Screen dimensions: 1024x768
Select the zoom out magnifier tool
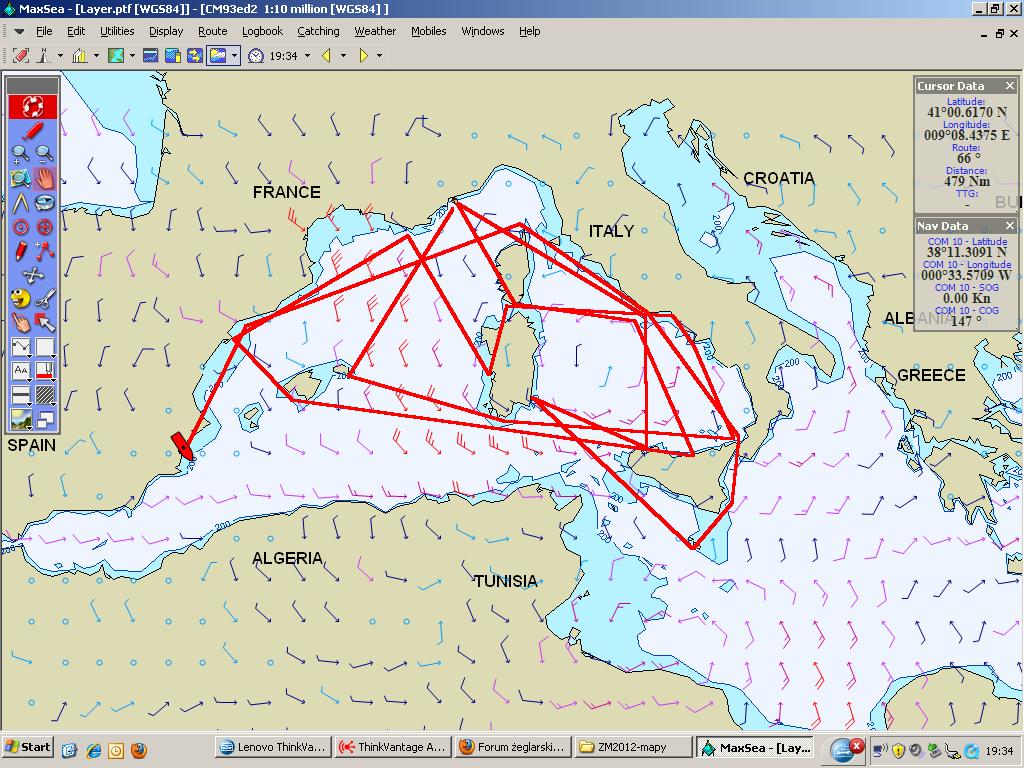point(44,153)
